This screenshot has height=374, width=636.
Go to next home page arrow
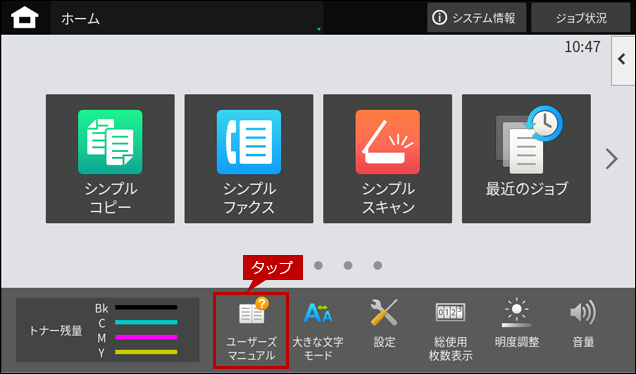tap(612, 159)
